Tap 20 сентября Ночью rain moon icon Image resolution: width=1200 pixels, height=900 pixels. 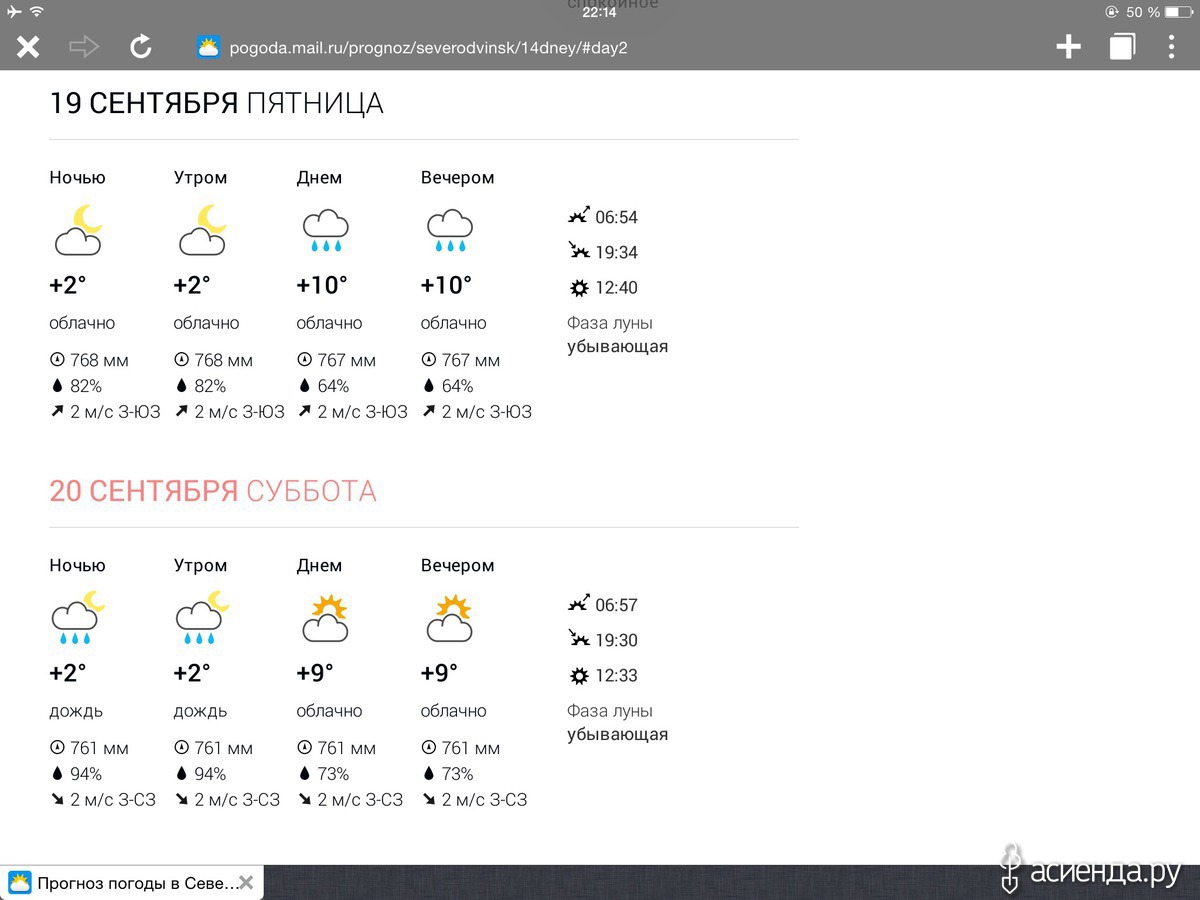point(78,617)
